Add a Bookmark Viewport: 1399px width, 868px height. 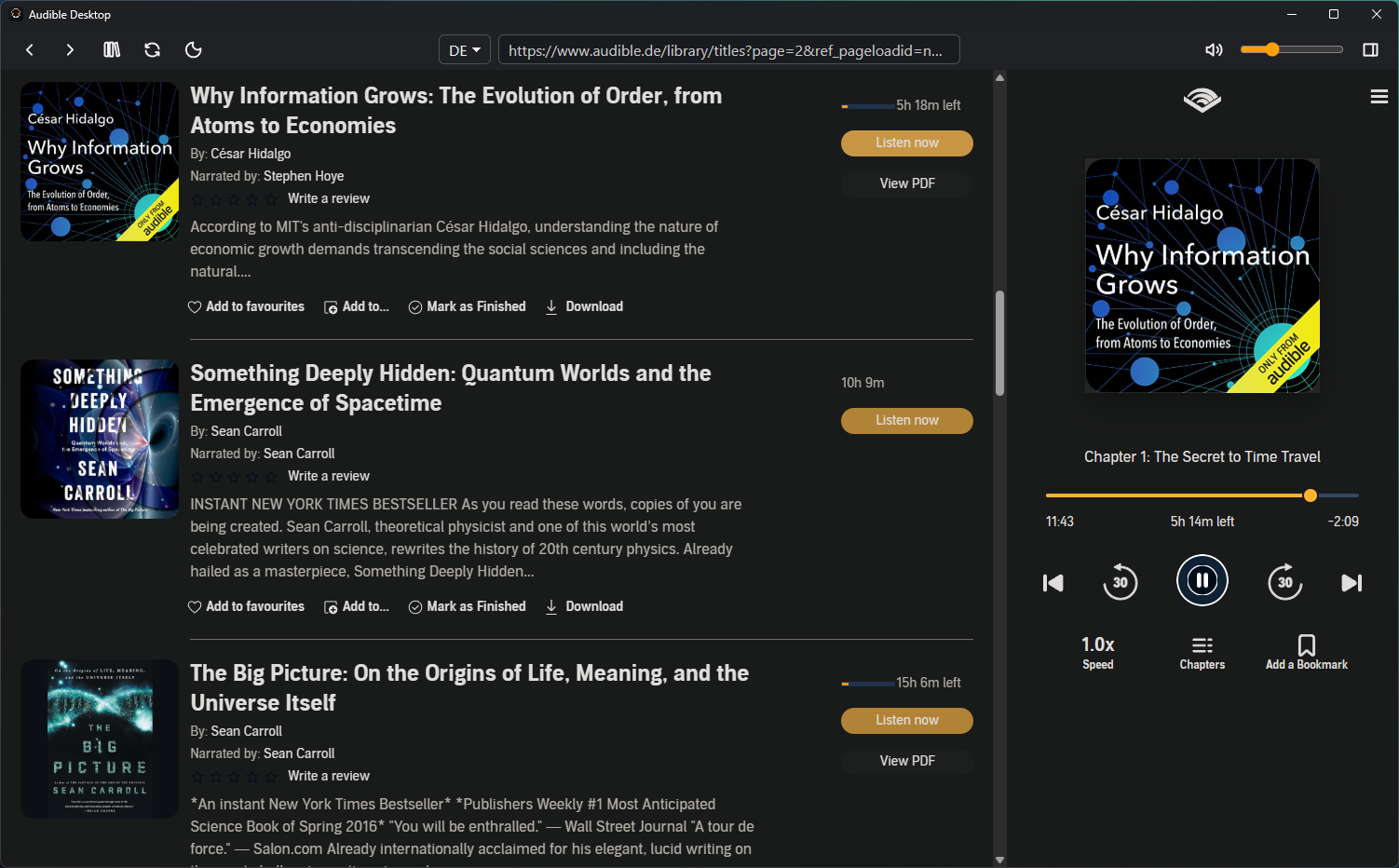pos(1306,653)
